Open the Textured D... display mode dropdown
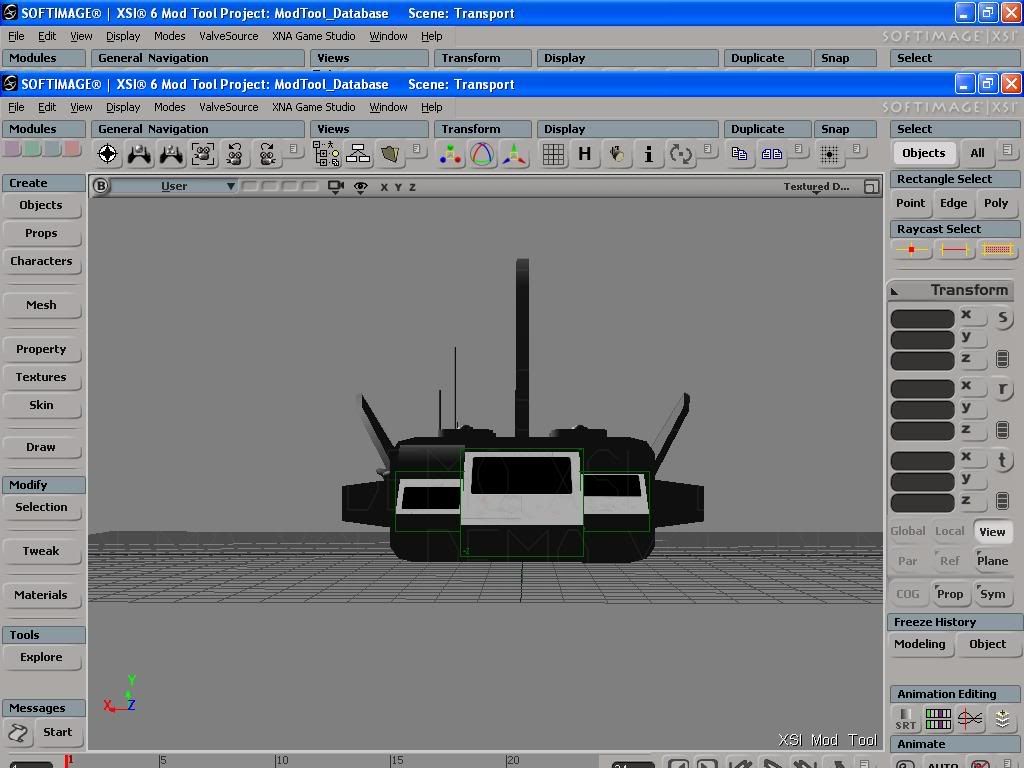 click(x=816, y=187)
